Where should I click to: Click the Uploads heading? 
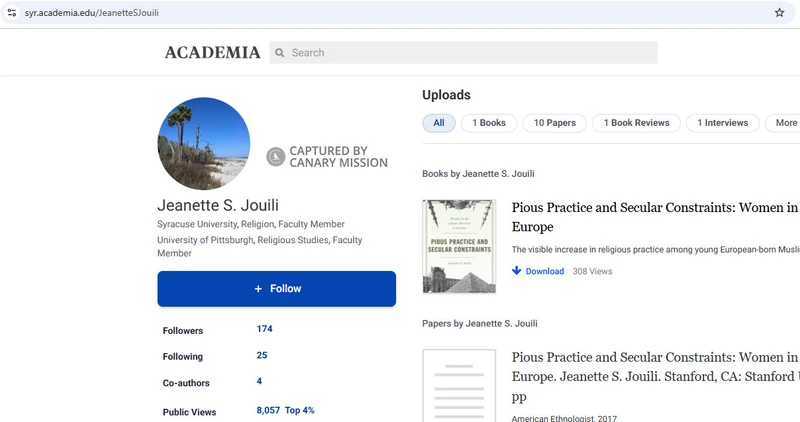coord(446,95)
